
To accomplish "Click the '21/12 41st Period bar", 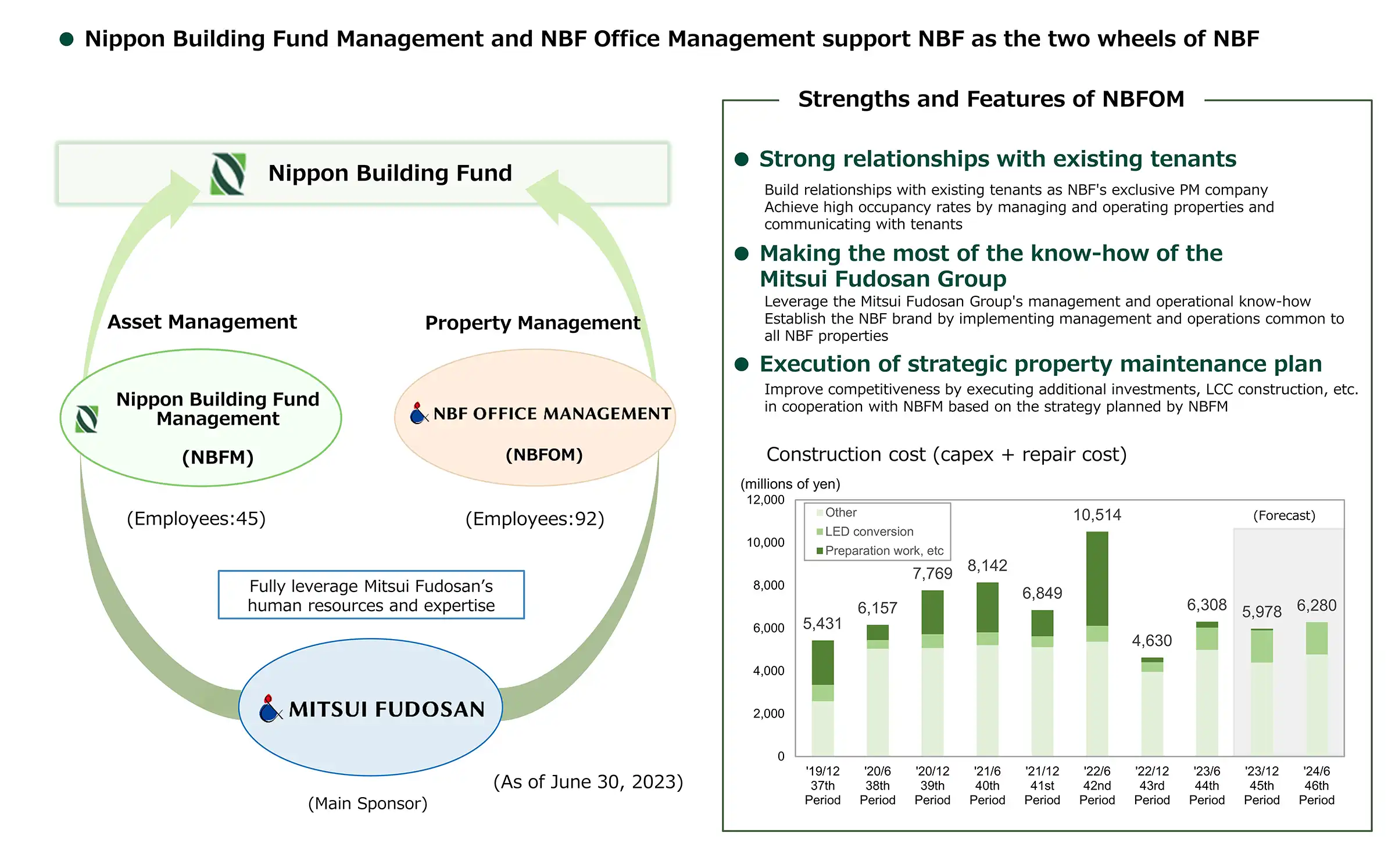I will 1042,683.
